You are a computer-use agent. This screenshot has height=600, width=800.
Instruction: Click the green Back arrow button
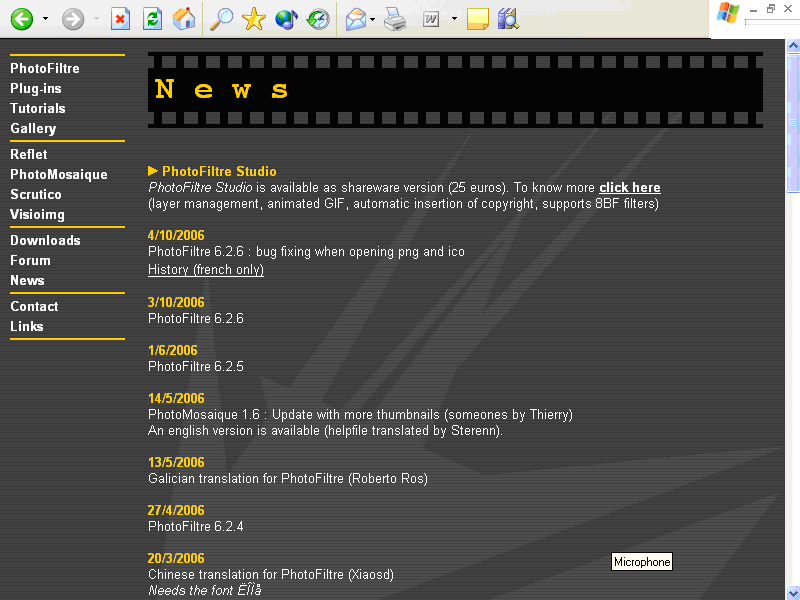point(22,19)
